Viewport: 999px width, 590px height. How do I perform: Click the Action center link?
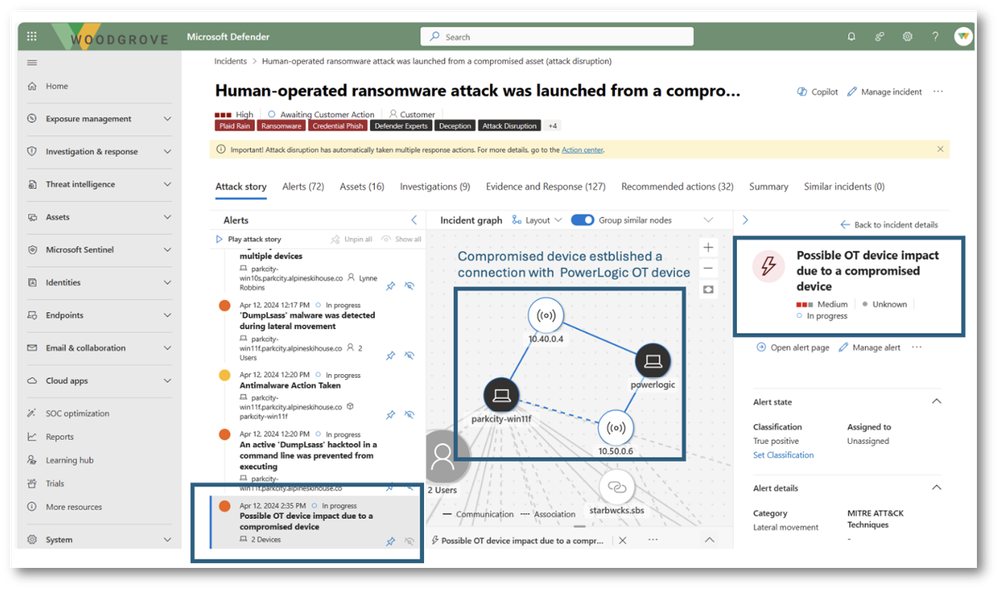click(582, 150)
